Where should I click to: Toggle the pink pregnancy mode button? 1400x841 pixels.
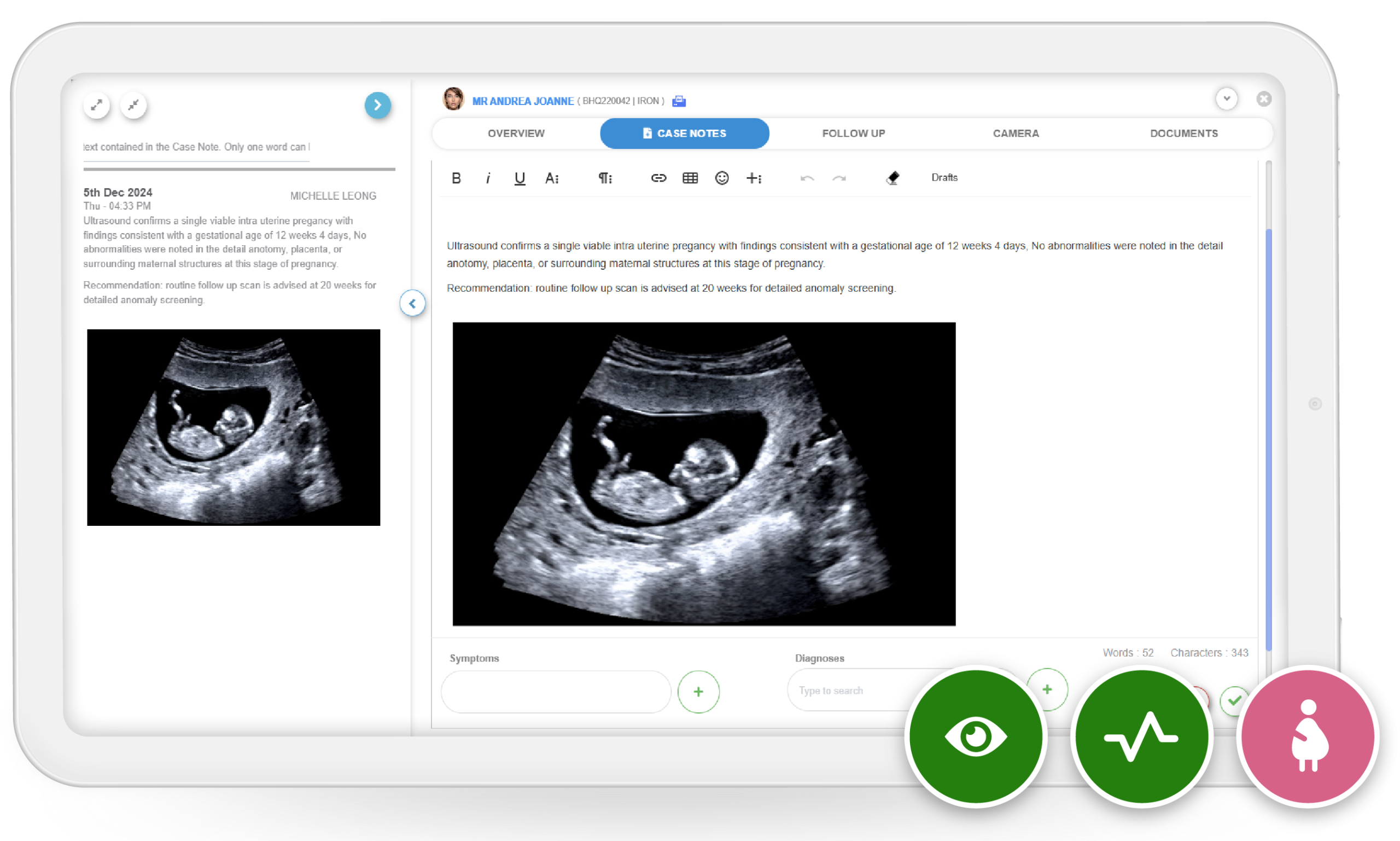click(x=1308, y=736)
